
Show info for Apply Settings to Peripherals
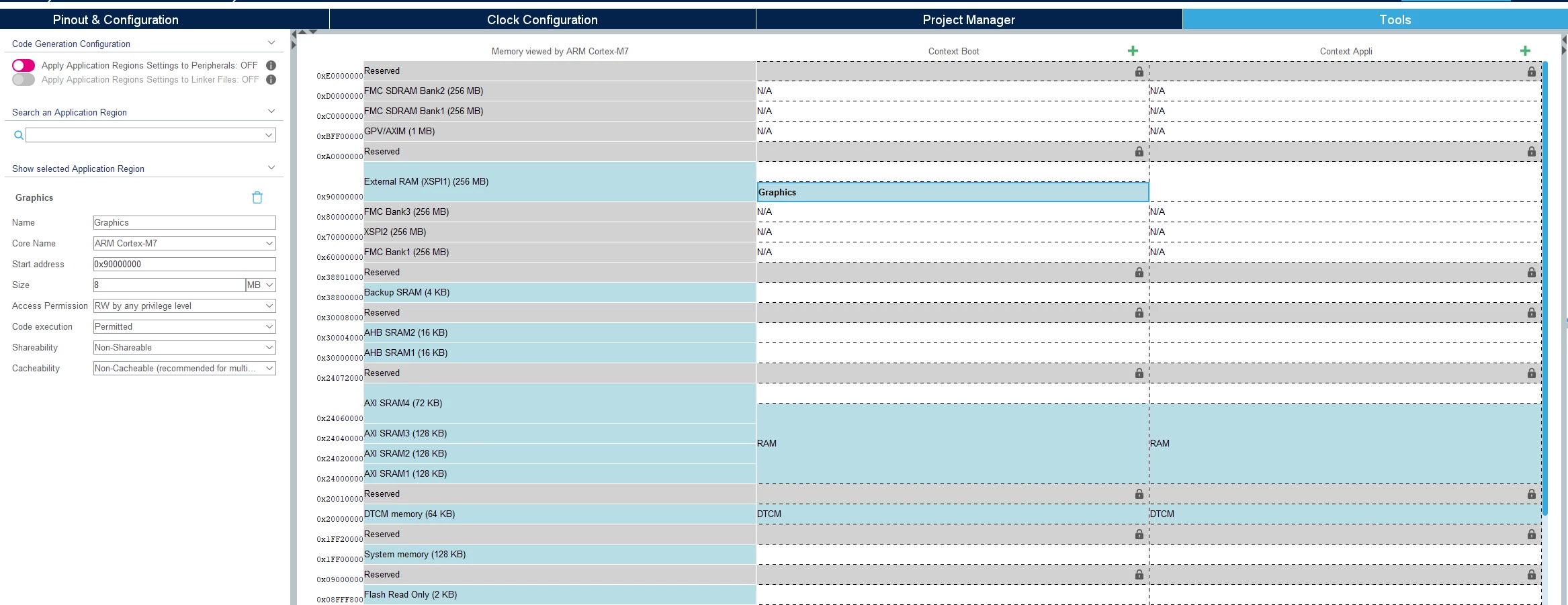click(271, 65)
